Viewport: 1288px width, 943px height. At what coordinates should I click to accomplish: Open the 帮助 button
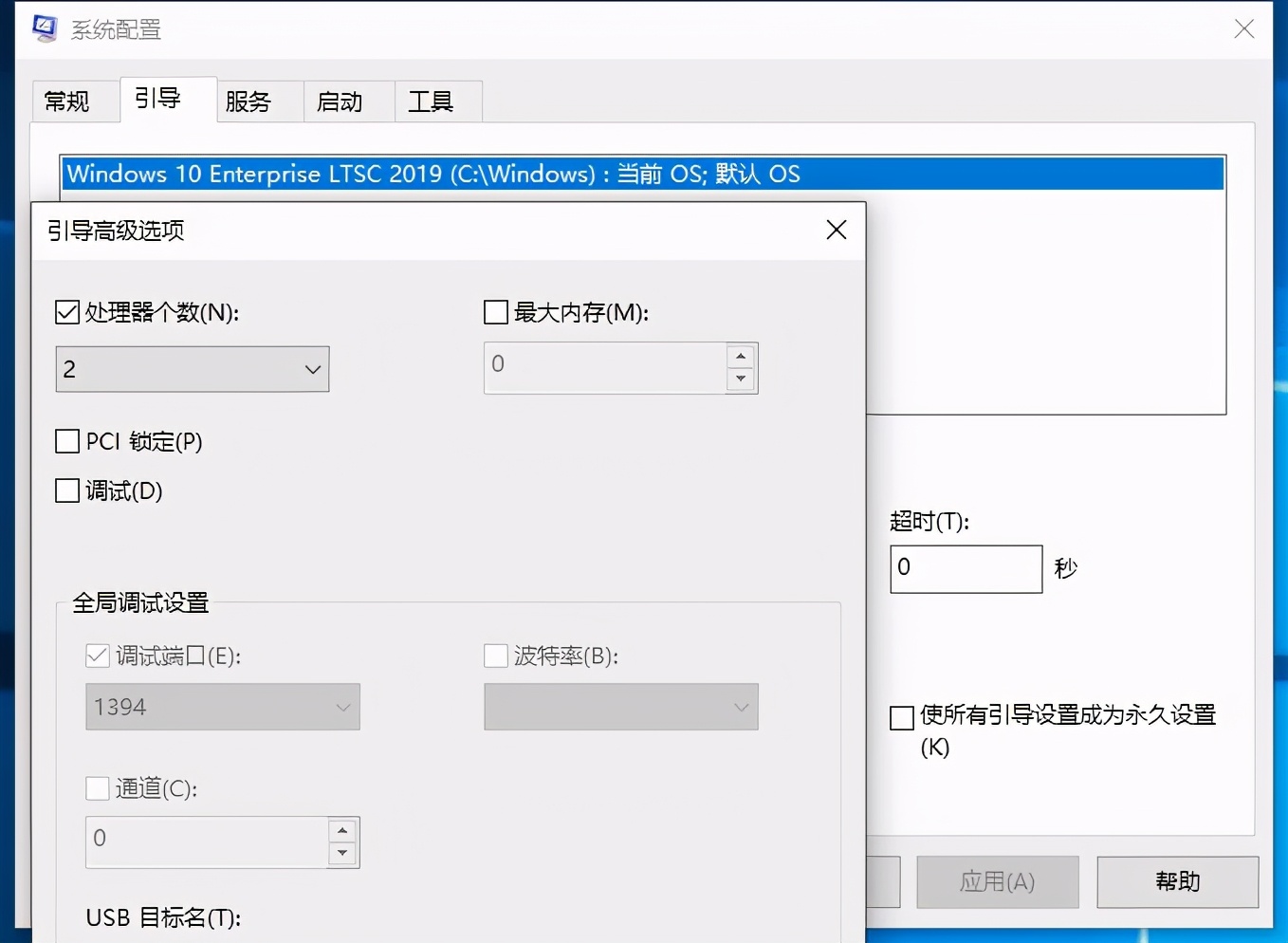1178,881
